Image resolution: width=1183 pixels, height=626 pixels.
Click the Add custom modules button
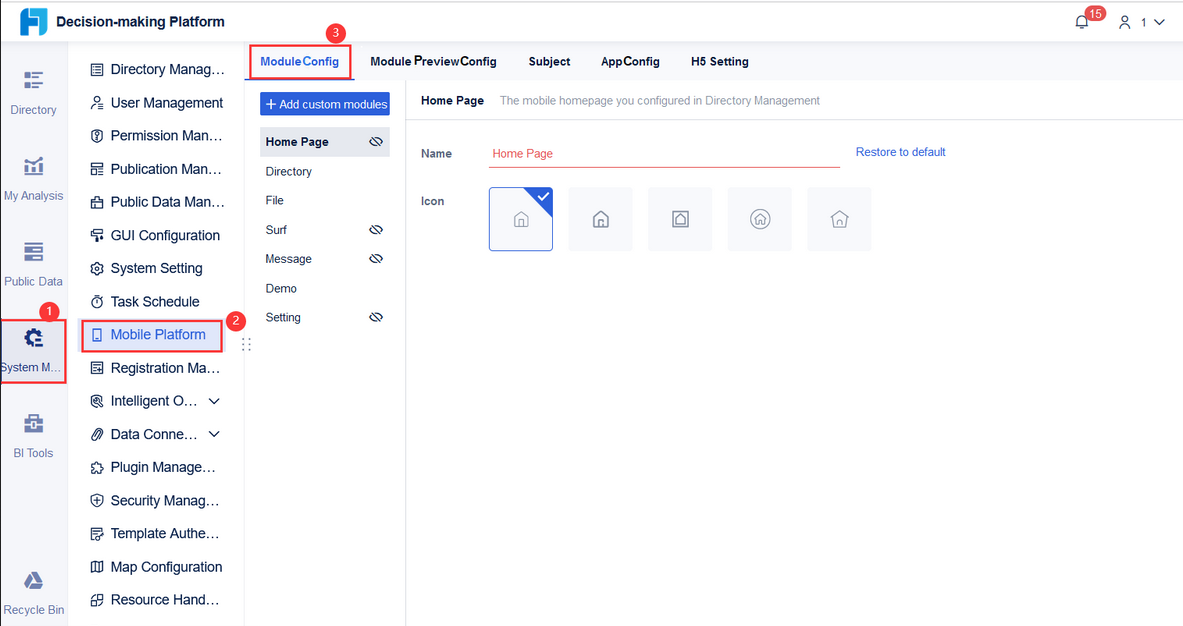point(324,103)
